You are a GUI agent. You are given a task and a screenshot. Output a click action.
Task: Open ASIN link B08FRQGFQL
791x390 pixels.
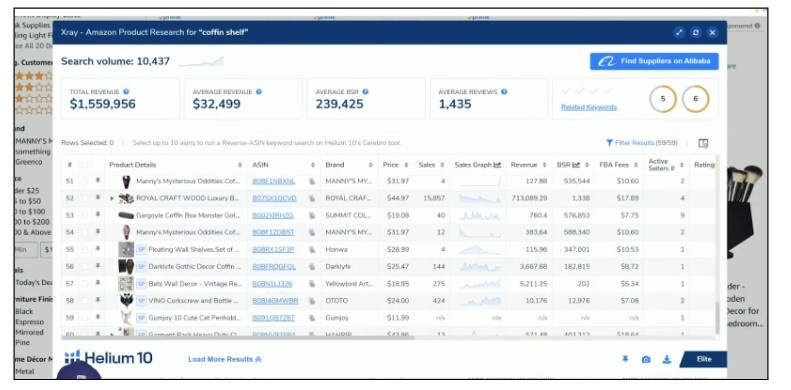coord(274,266)
